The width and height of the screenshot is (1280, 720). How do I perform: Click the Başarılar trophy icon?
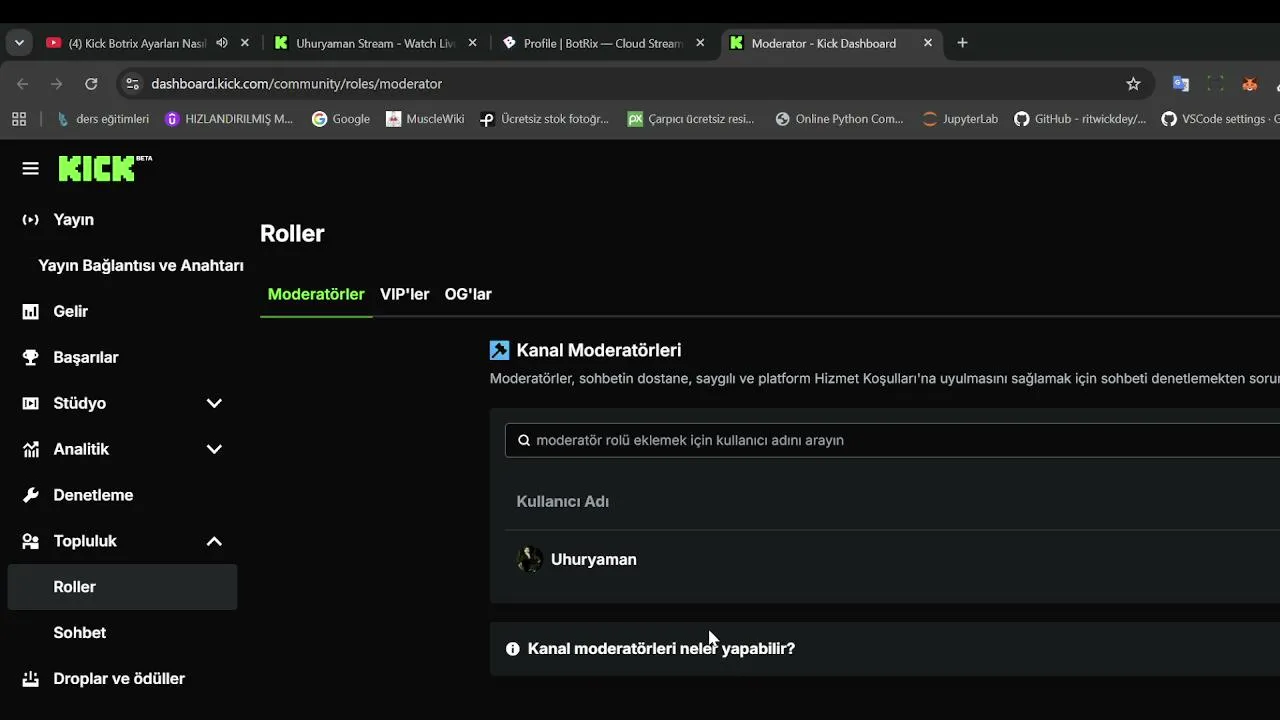pyautogui.click(x=31, y=358)
